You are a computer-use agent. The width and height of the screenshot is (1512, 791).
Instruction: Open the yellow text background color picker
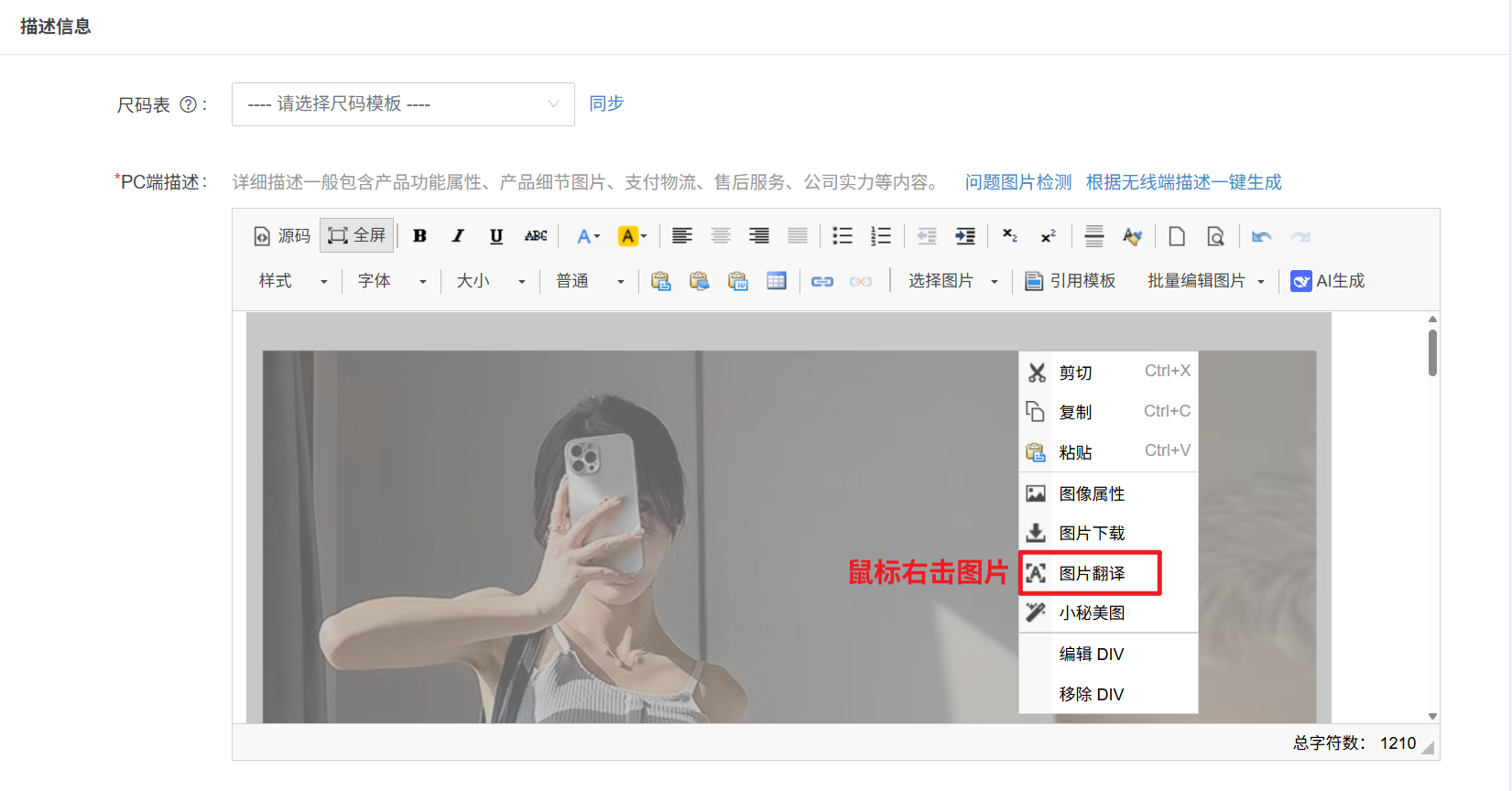pyautogui.click(x=632, y=236)
